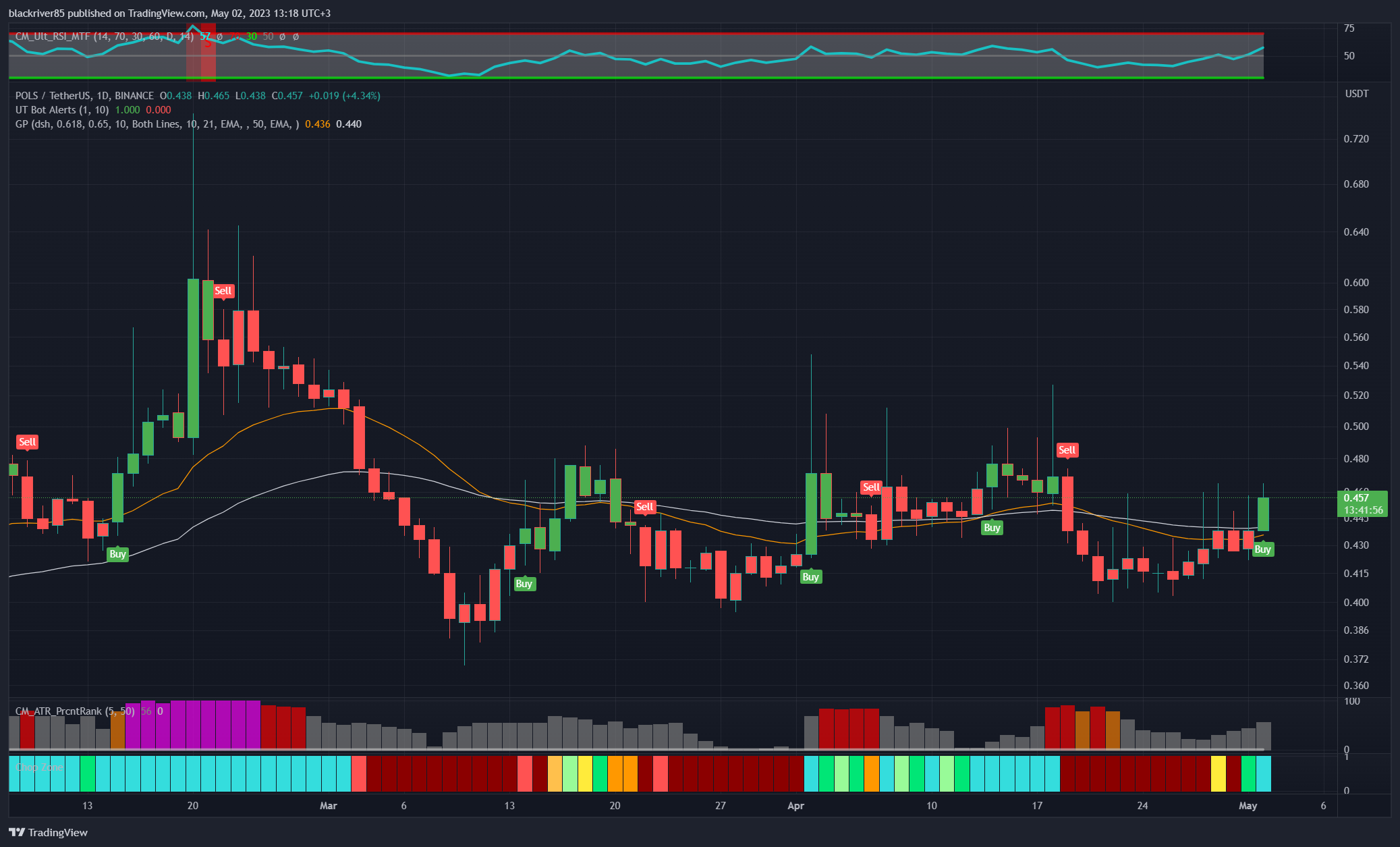The height and width of the screenshot is (847, 1400).
Task: Click the 0.720 price axis label
Action: (1356, 139)
